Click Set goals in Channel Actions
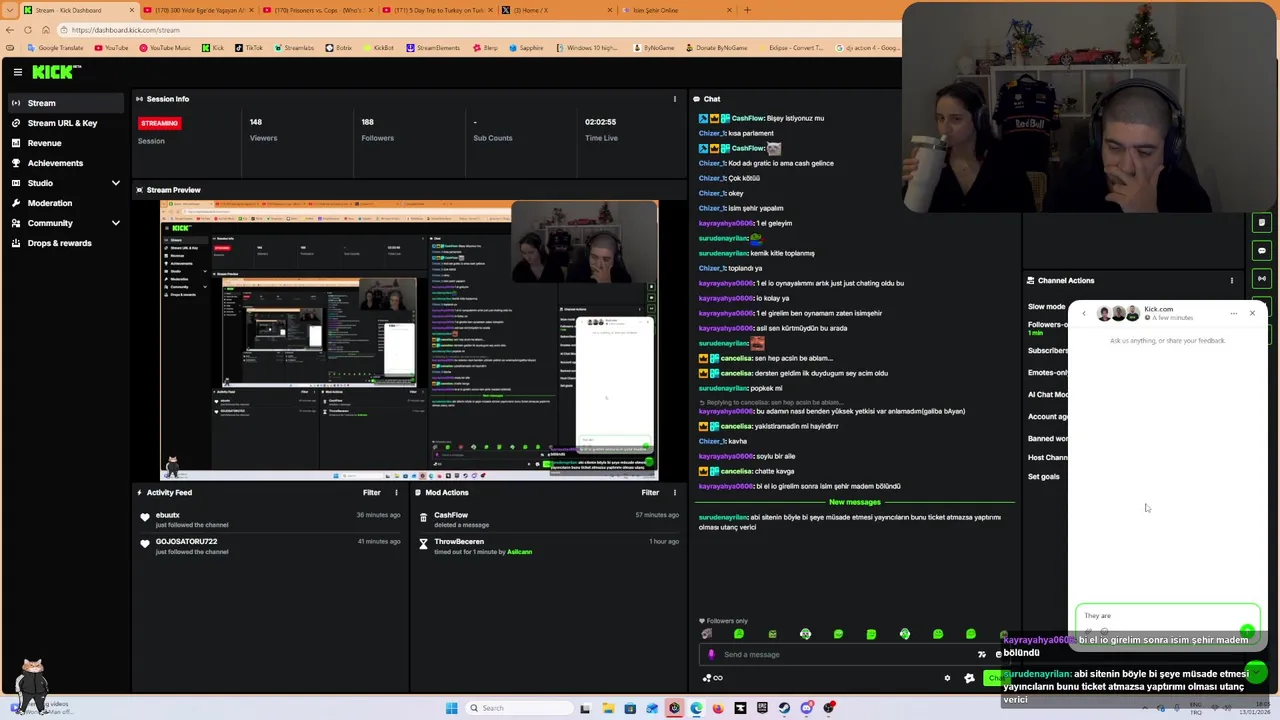The image size is (1280, 720). coord(1043,477)
